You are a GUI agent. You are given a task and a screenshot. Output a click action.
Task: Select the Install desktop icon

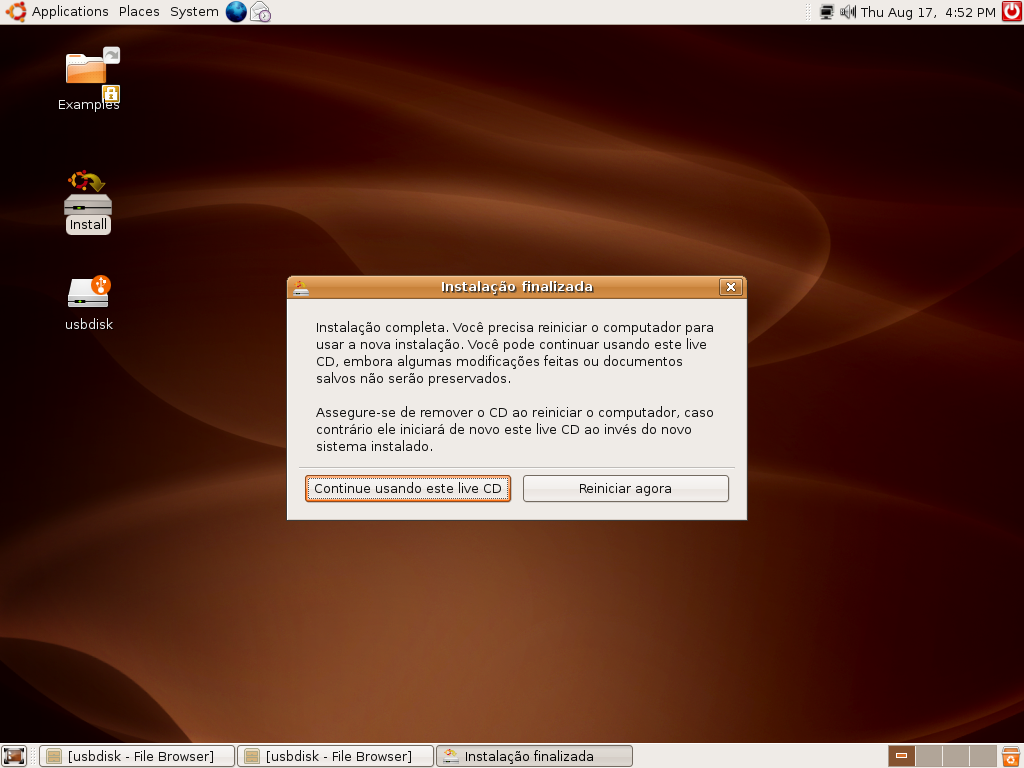point(88,201)
